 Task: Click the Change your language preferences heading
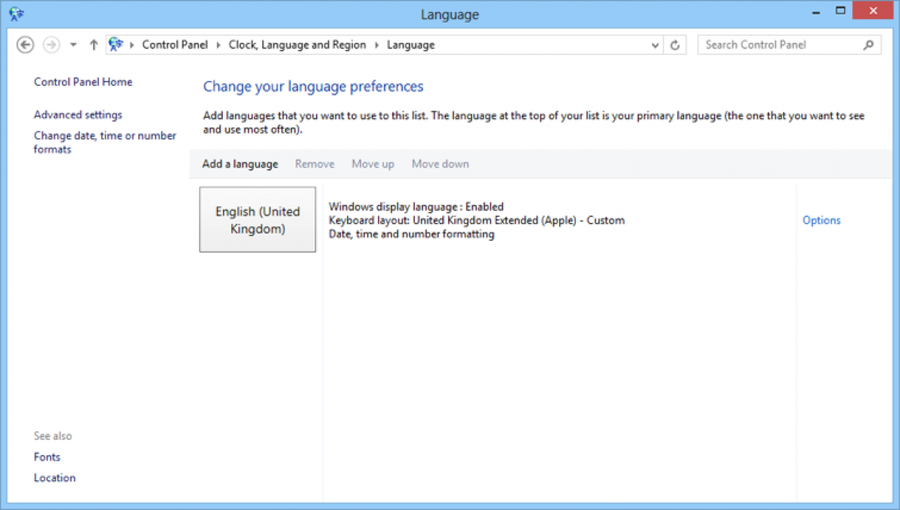313,87
